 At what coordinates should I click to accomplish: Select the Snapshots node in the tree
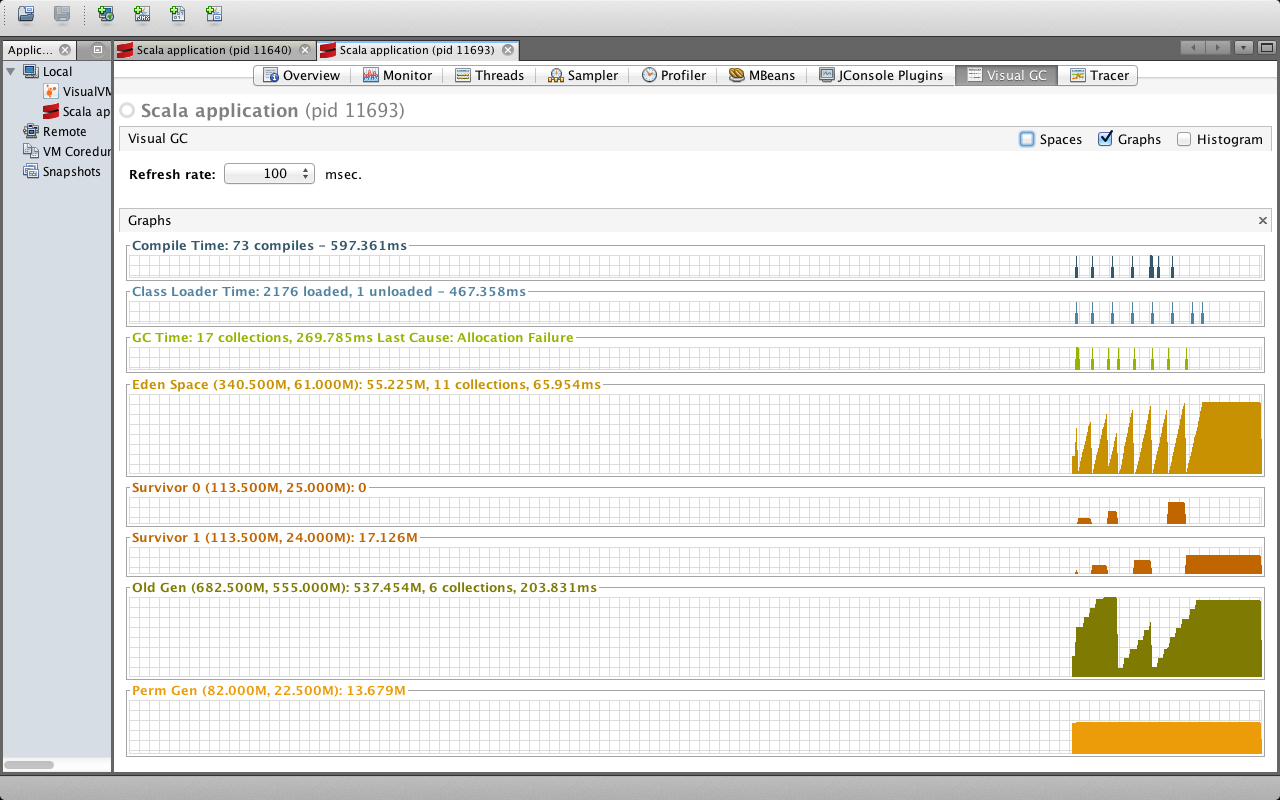coord(62,172)
